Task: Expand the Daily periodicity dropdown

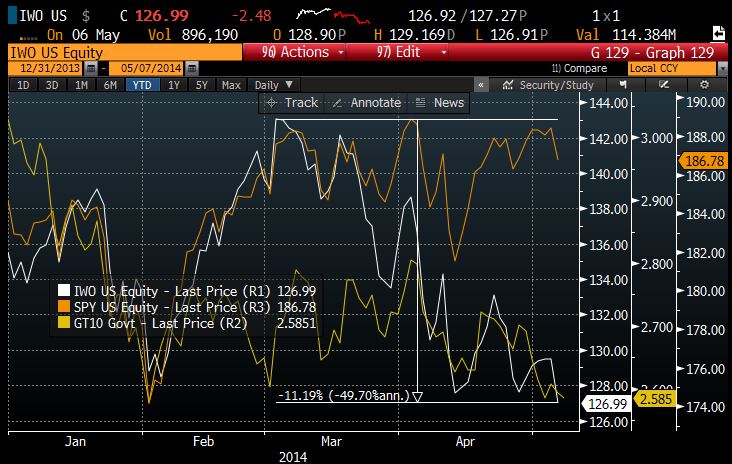Action: click(274, 85)
